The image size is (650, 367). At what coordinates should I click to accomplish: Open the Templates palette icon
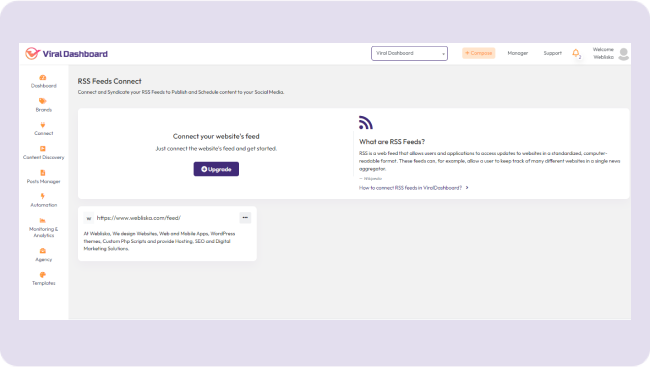pos(43,275)
